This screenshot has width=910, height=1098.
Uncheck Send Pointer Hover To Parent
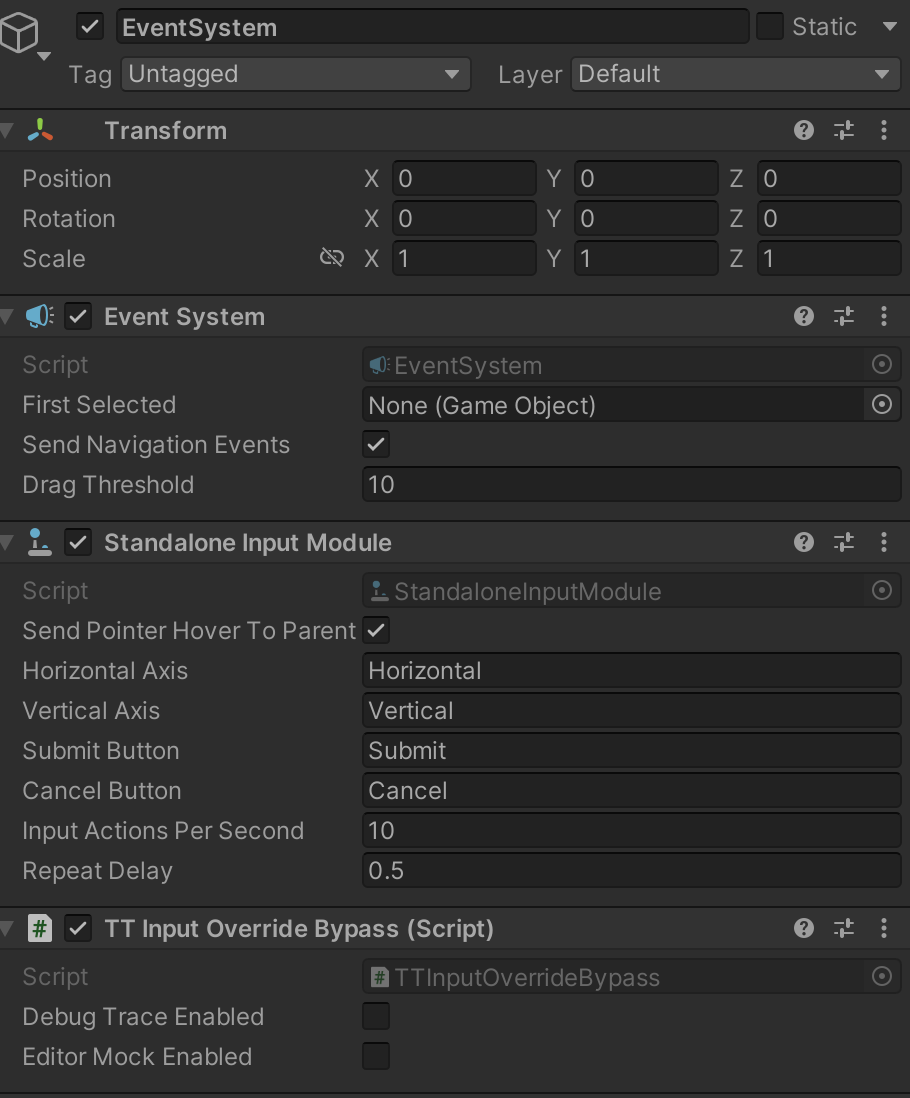coord(376,631)
